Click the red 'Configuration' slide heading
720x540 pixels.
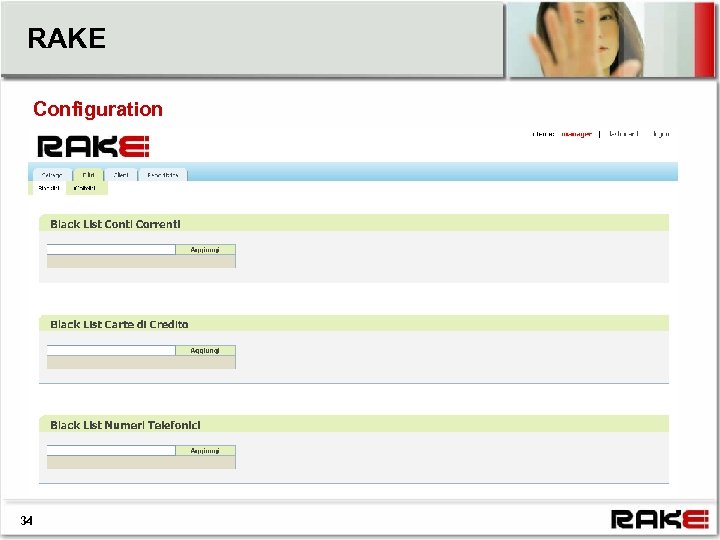pos(98,109)
